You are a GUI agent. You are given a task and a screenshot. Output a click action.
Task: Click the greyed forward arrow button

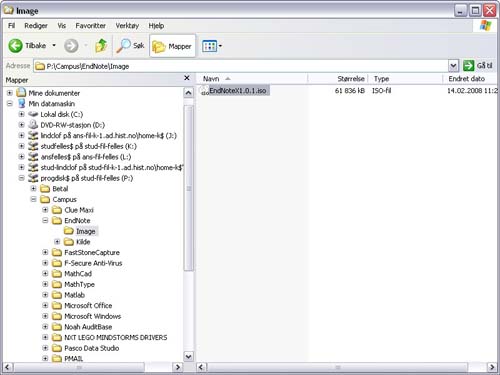(x=71, y=46)
